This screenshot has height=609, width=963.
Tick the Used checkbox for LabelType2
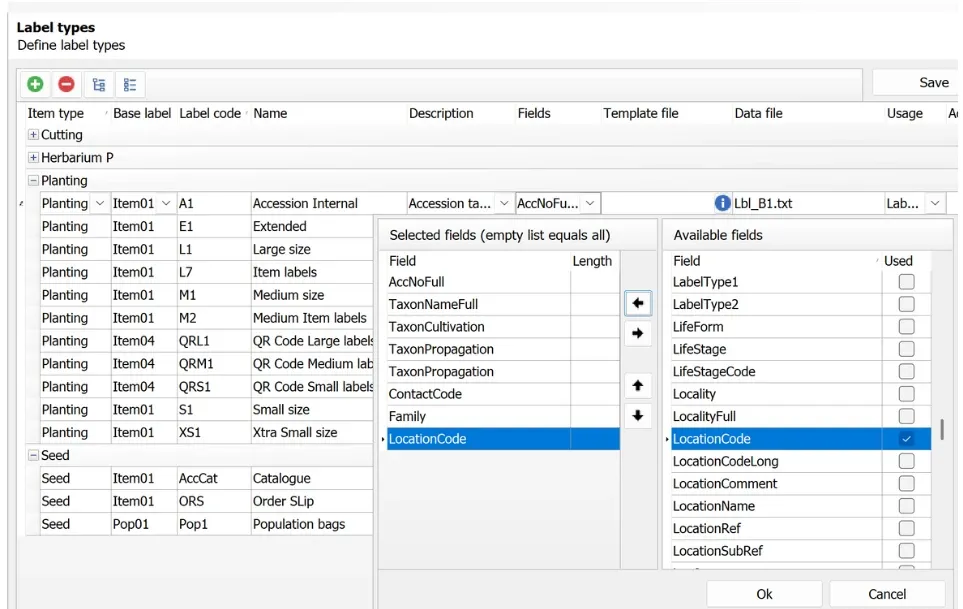coord(906,304)
